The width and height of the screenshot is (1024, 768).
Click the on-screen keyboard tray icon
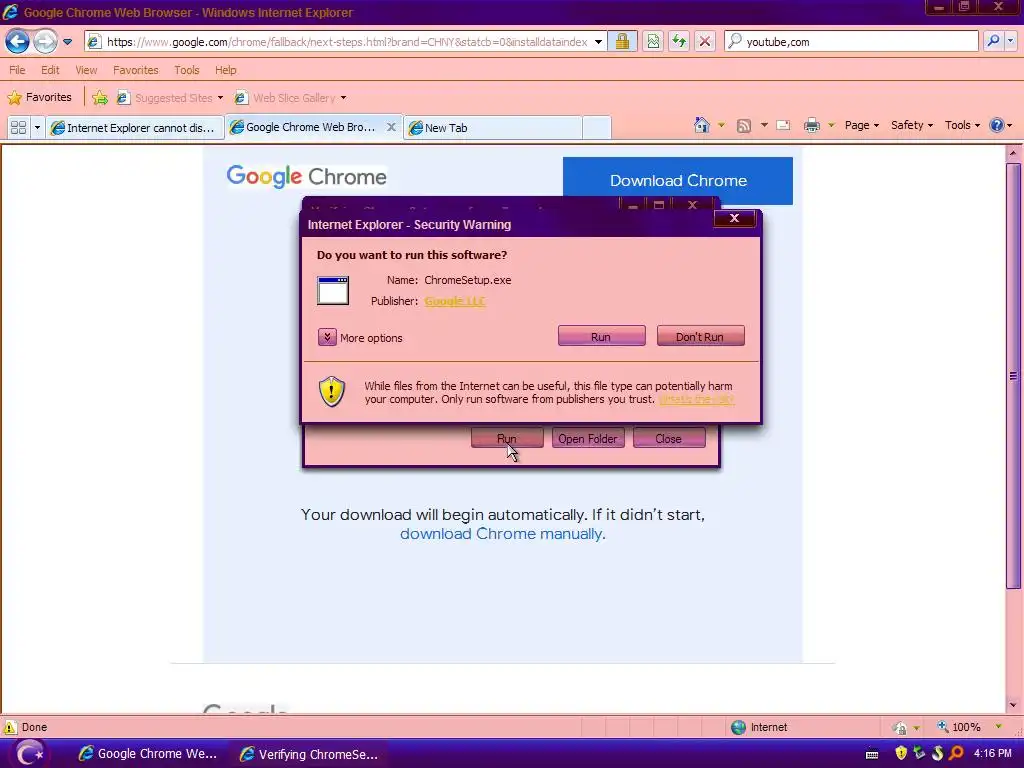tap(872, 754)
